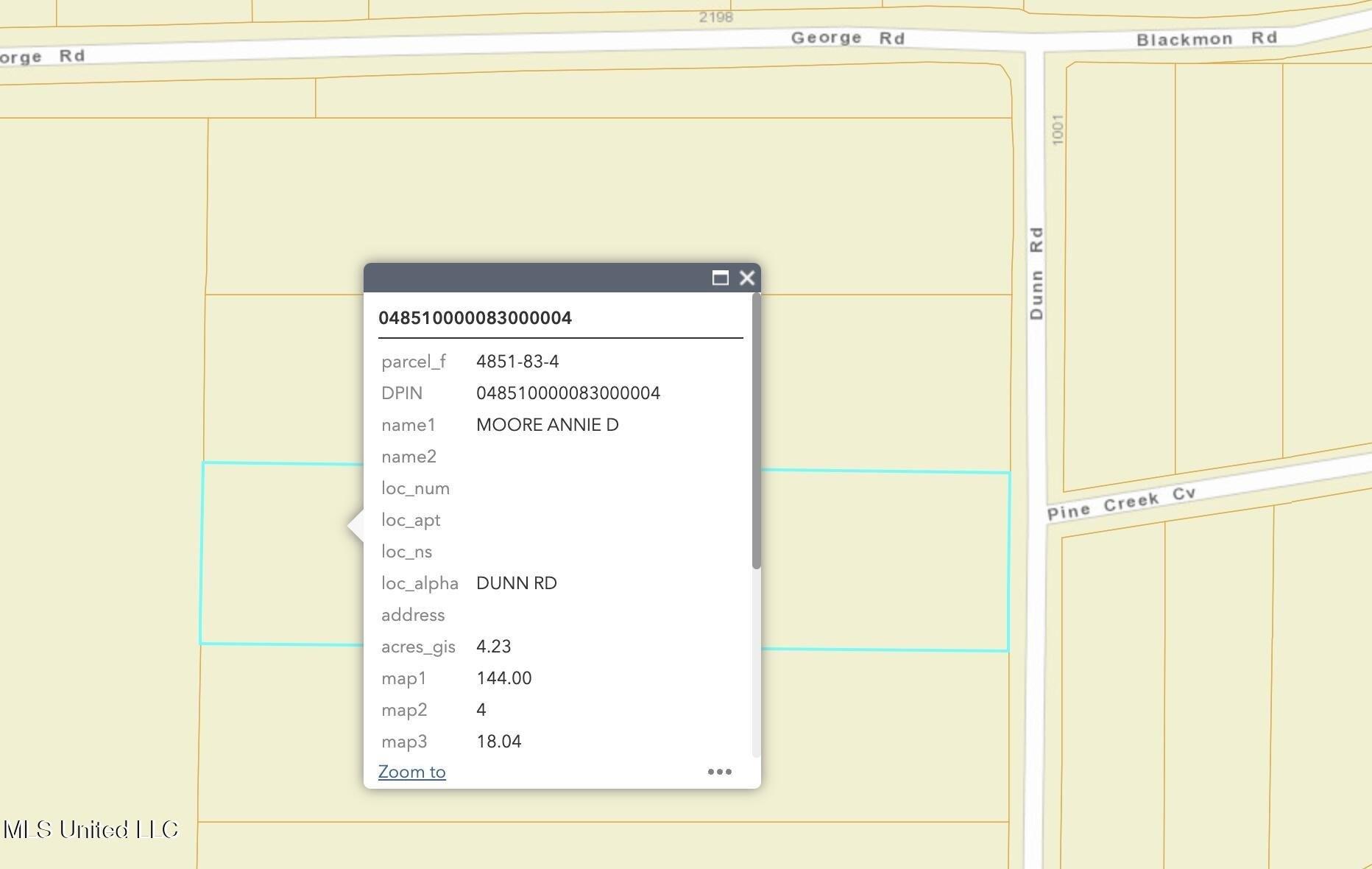Select owner name MOORE ANNIE D
Screen dimensions: 1372x869
pyautogui.click(x=548, y=425)
